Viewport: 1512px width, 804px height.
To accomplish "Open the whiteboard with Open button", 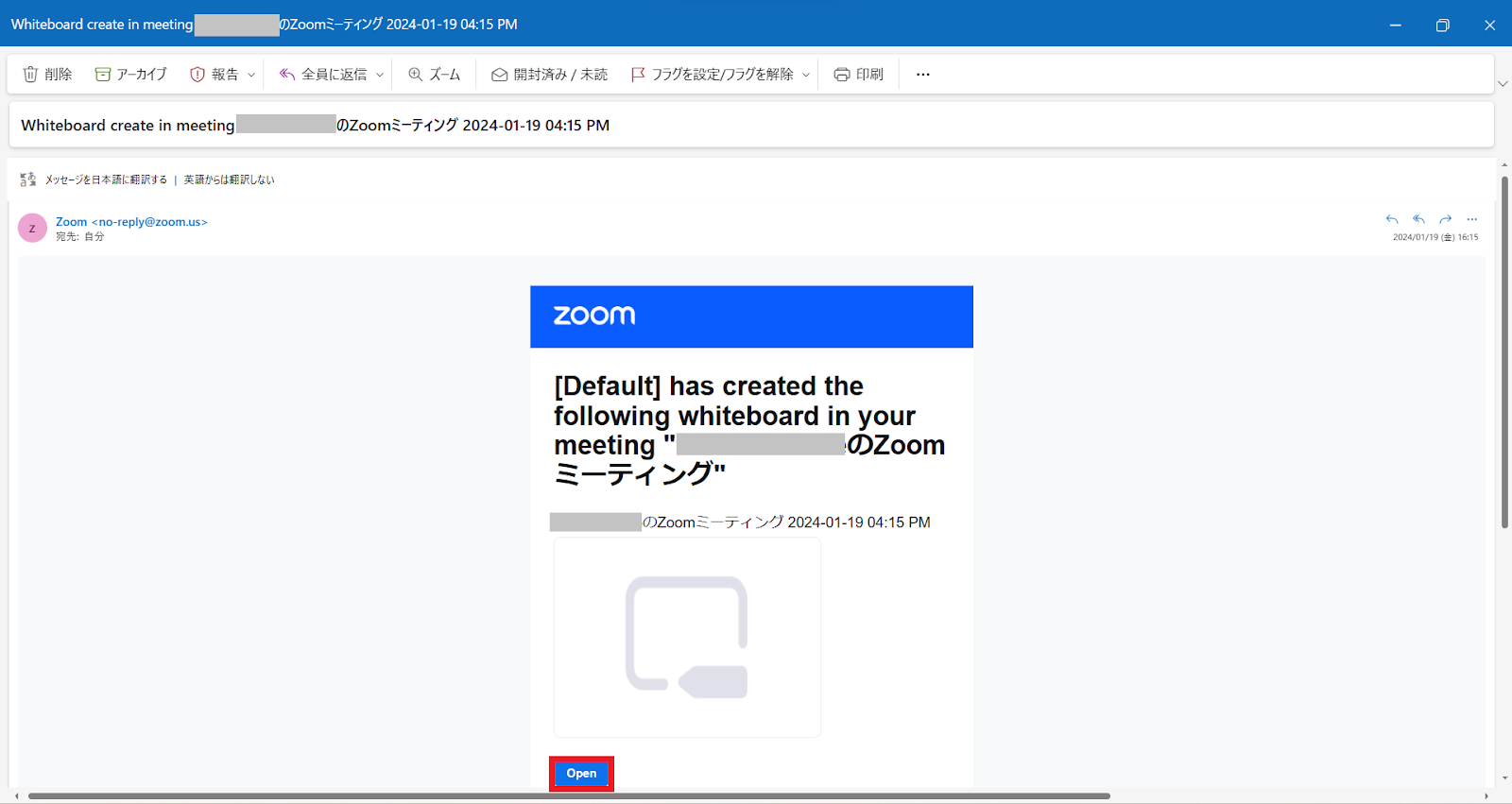I will pyautogui.click(x=581, y=774).
